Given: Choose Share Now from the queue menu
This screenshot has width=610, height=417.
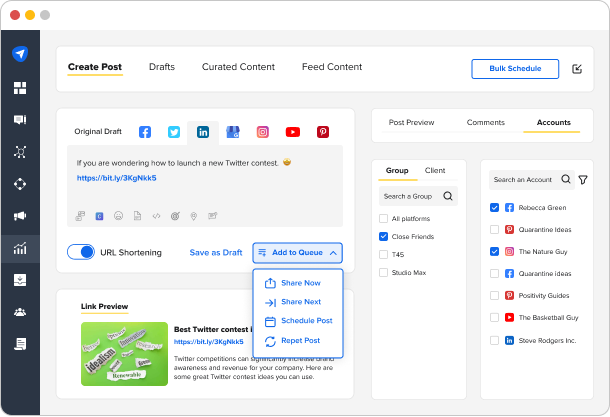Looking at the screenshot, I should point(293,283).
